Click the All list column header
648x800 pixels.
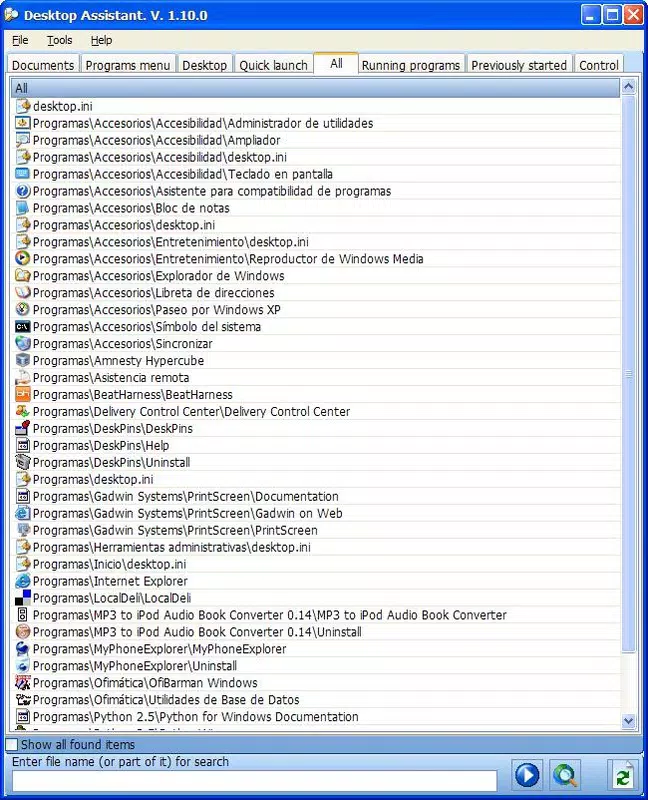(315, 88)
